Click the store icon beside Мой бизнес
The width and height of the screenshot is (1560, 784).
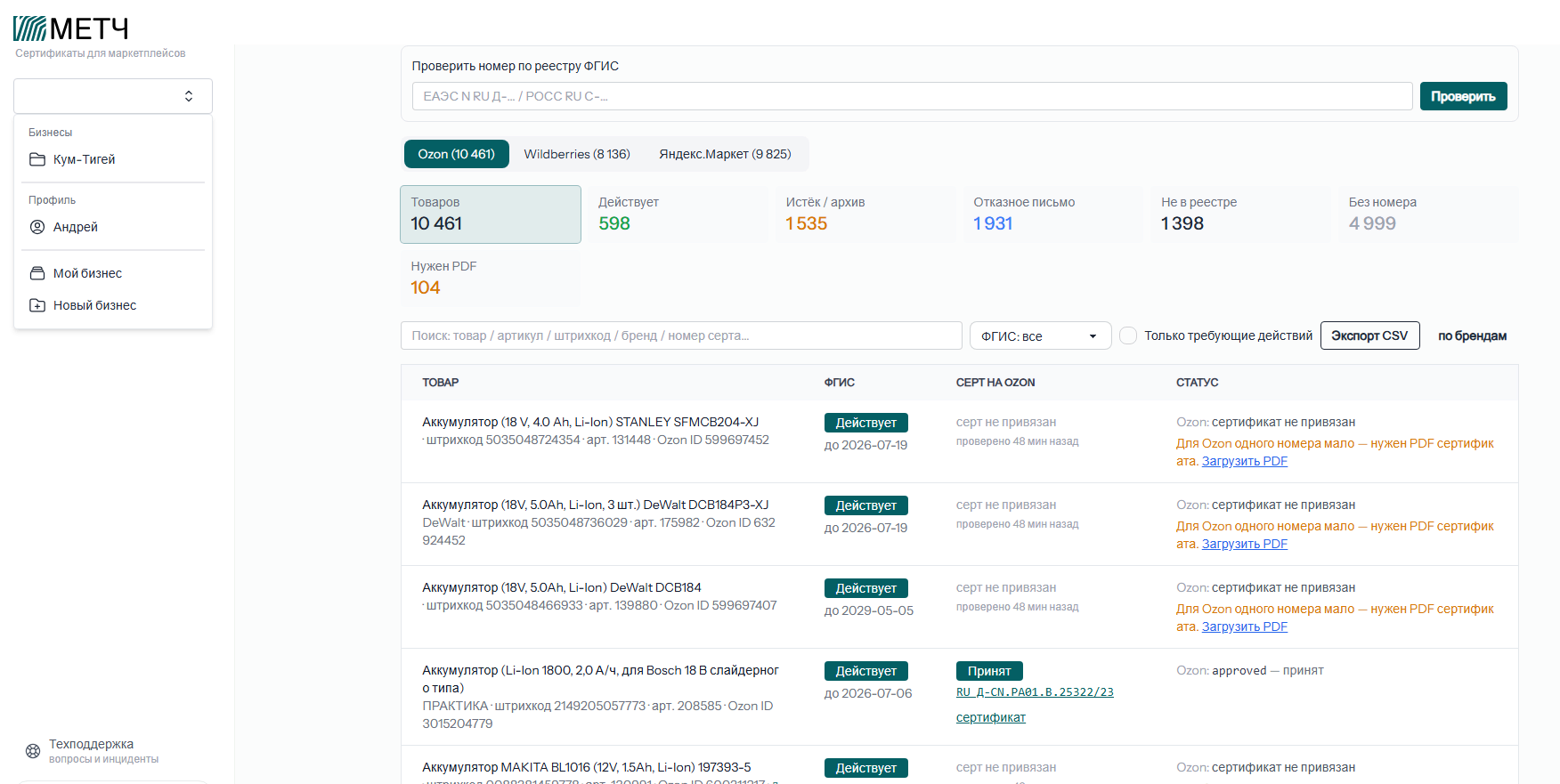click(37, 273)
